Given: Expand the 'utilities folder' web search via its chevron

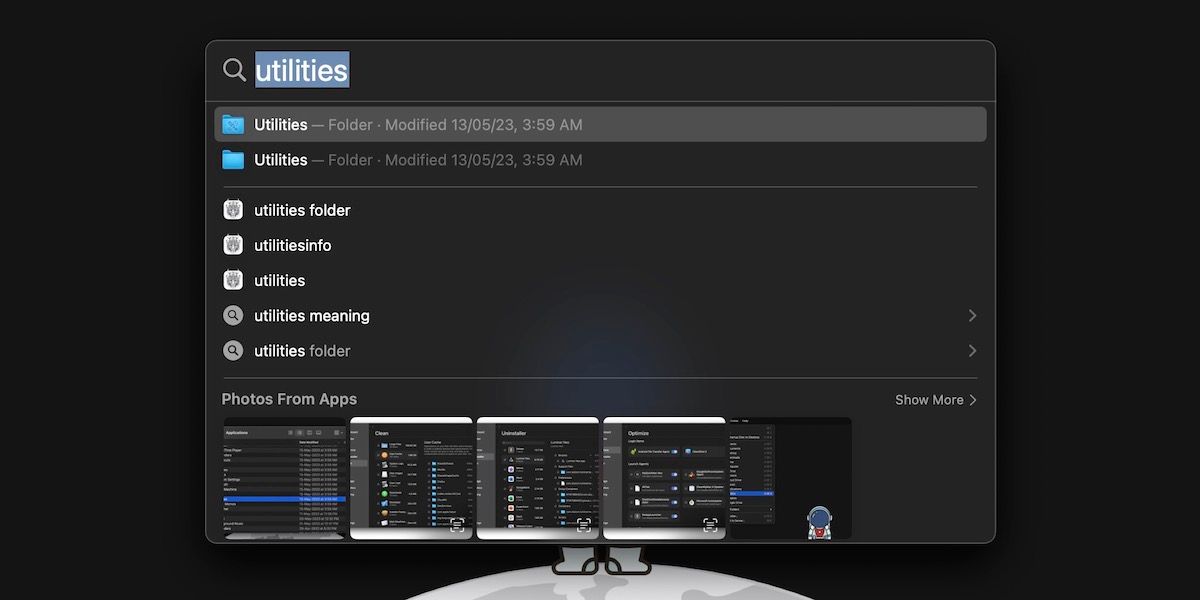Looking at the screenshot, I should pos(971,351).
